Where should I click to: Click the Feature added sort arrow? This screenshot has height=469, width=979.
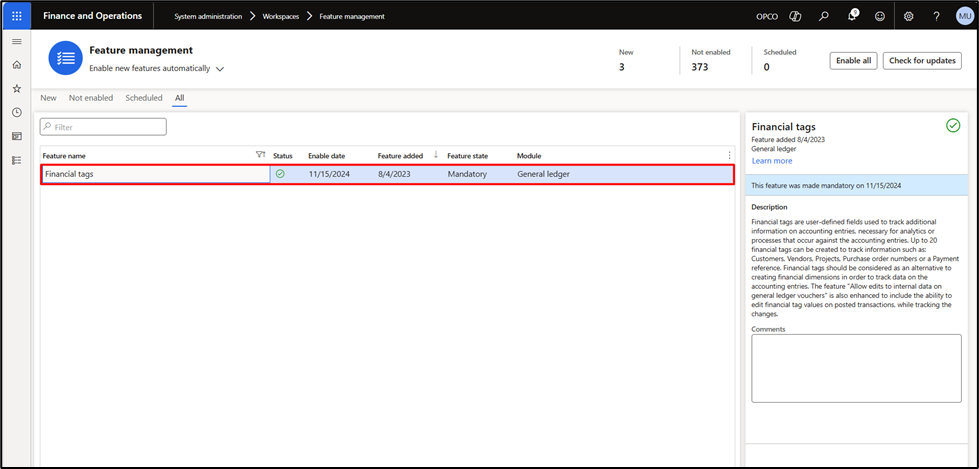pos(435,155)
